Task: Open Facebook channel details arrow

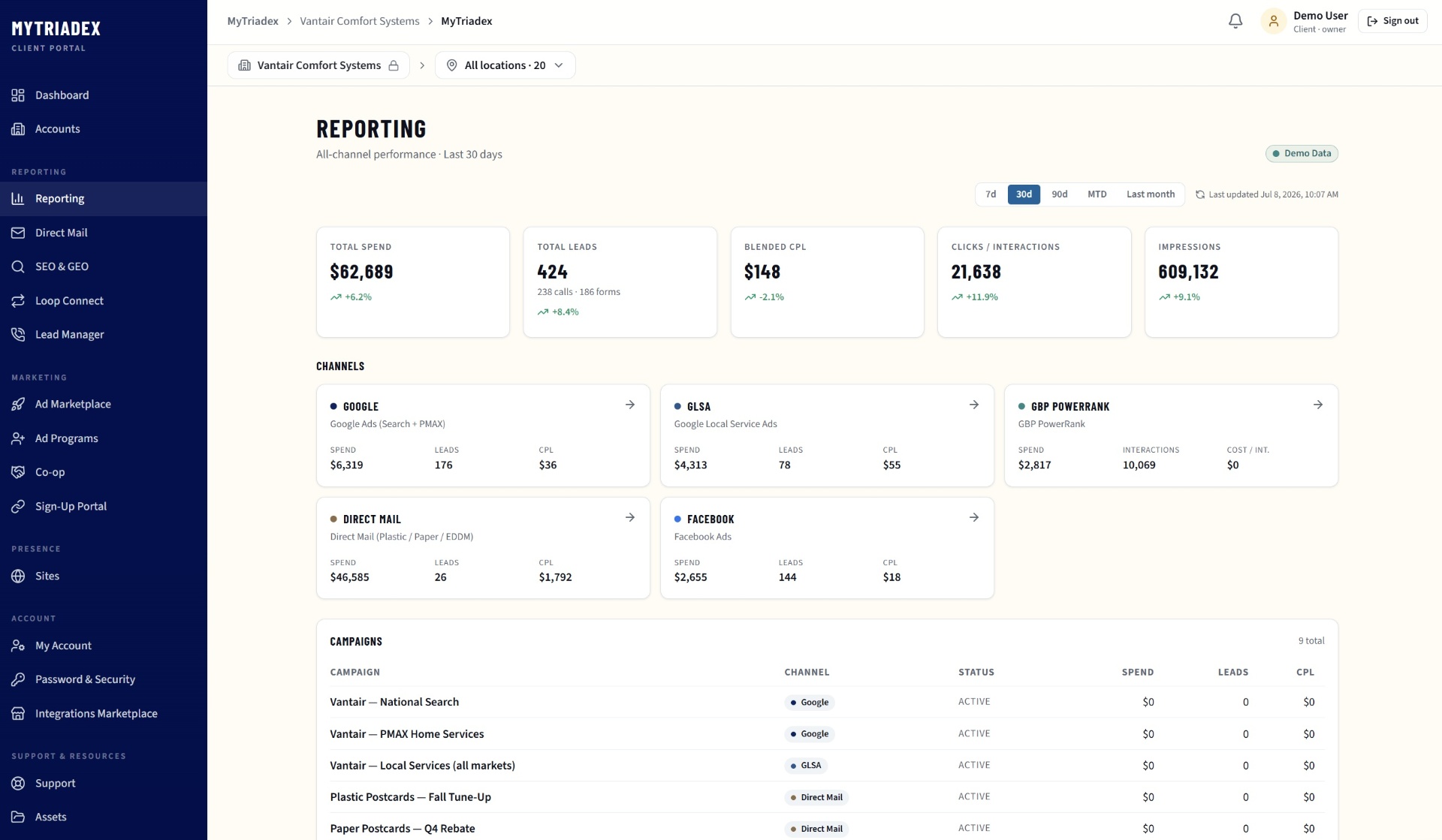Action: point(974,518)
